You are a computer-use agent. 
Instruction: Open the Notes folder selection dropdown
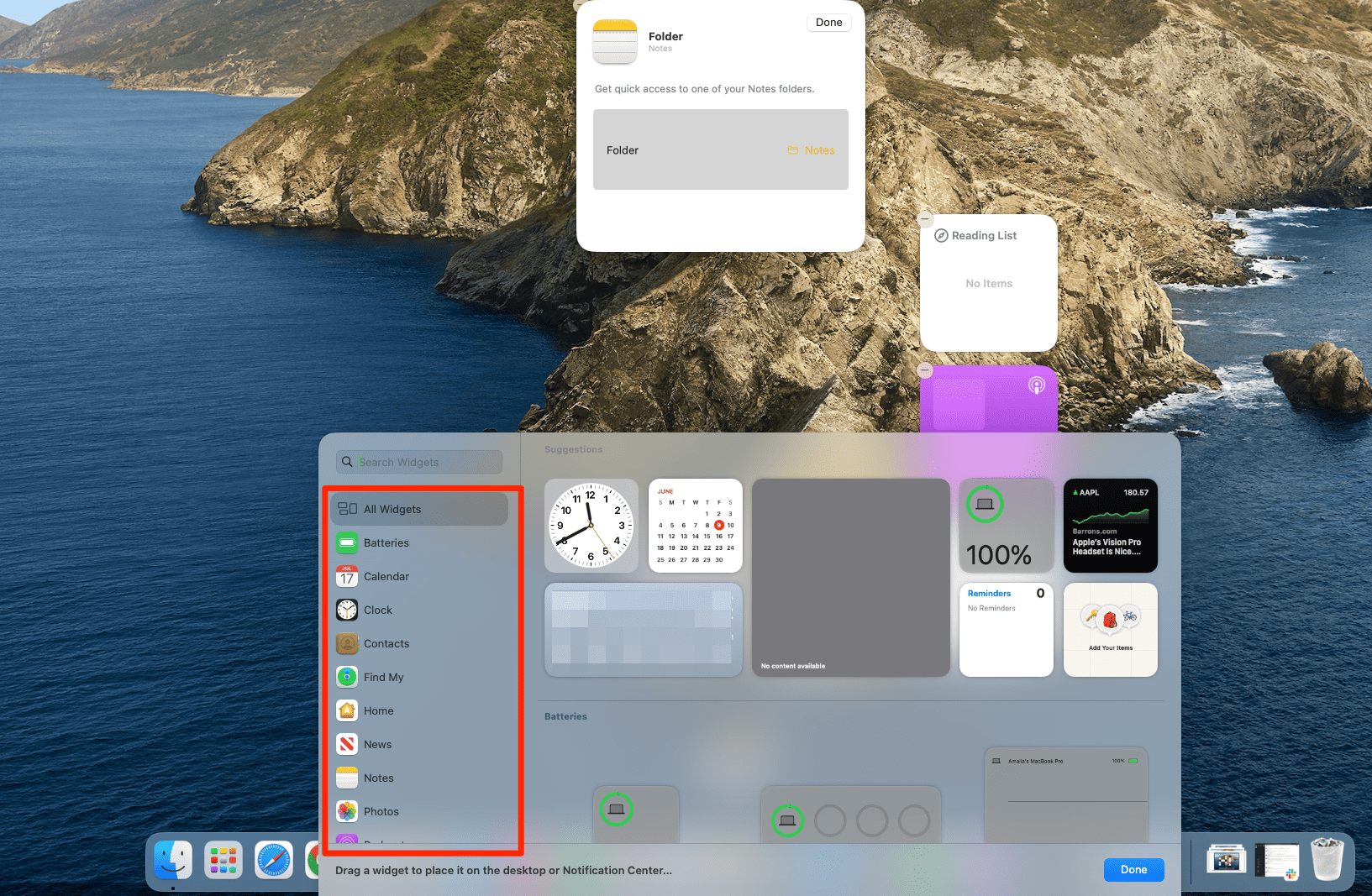point(811,150)
